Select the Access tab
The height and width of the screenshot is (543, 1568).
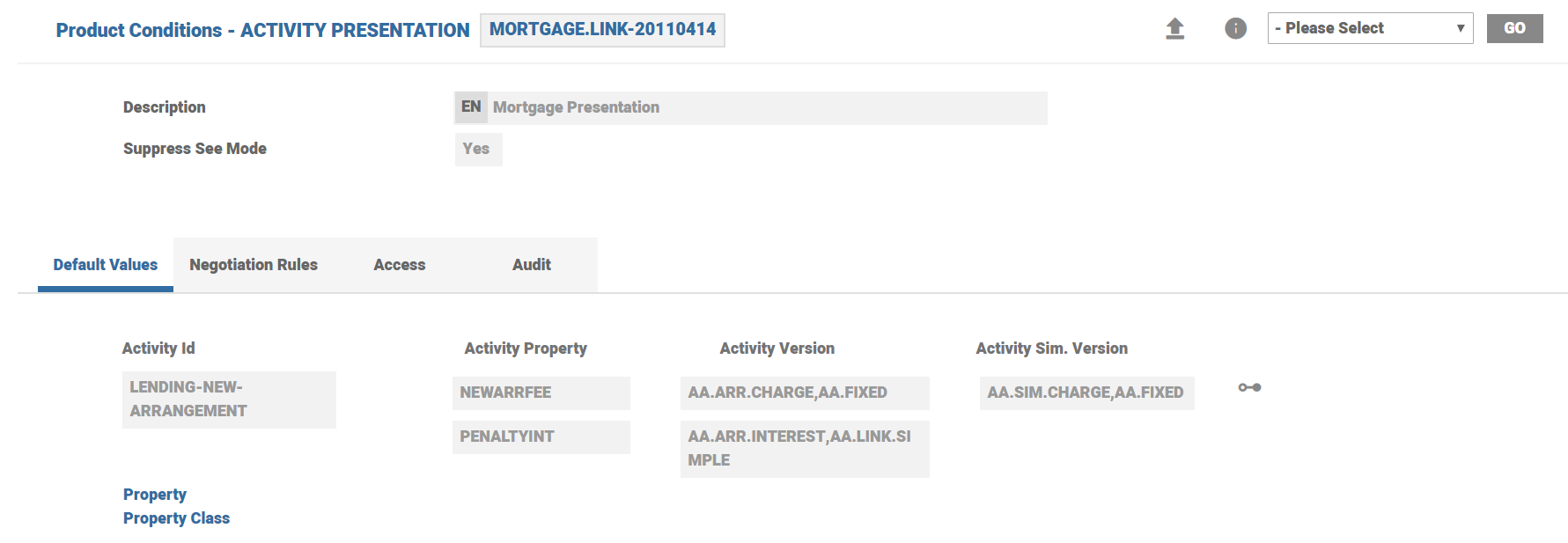(x=399, y=265)
